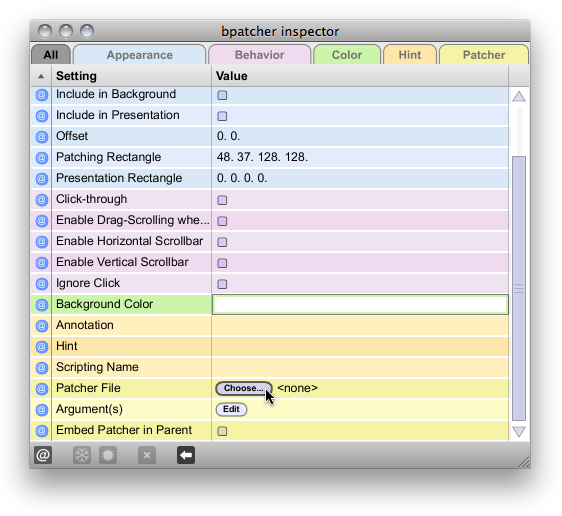Viewport: 562px width, 516px height.
Task: Open the Background Color swatch
Action: (360, 305)
